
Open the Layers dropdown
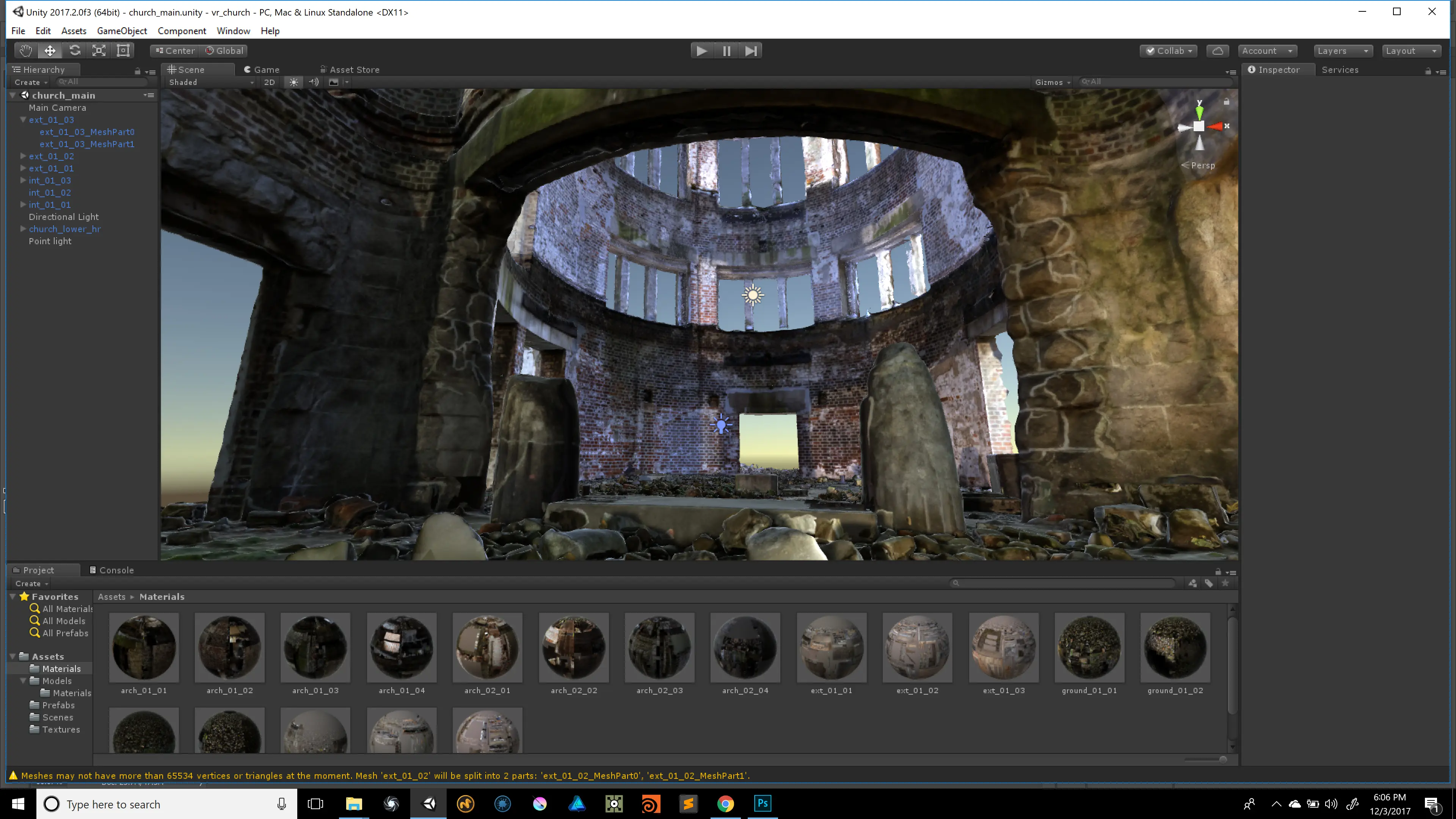coord(1343,51)
